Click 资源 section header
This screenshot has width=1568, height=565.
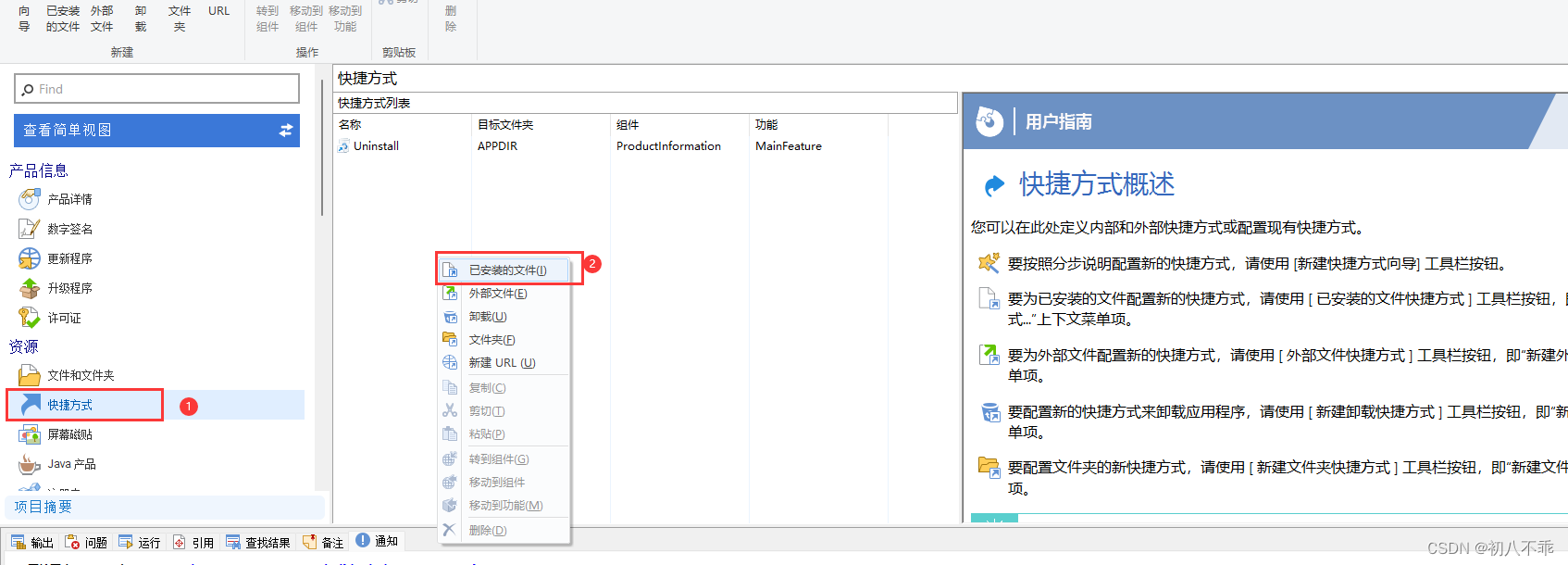point(23,346)
